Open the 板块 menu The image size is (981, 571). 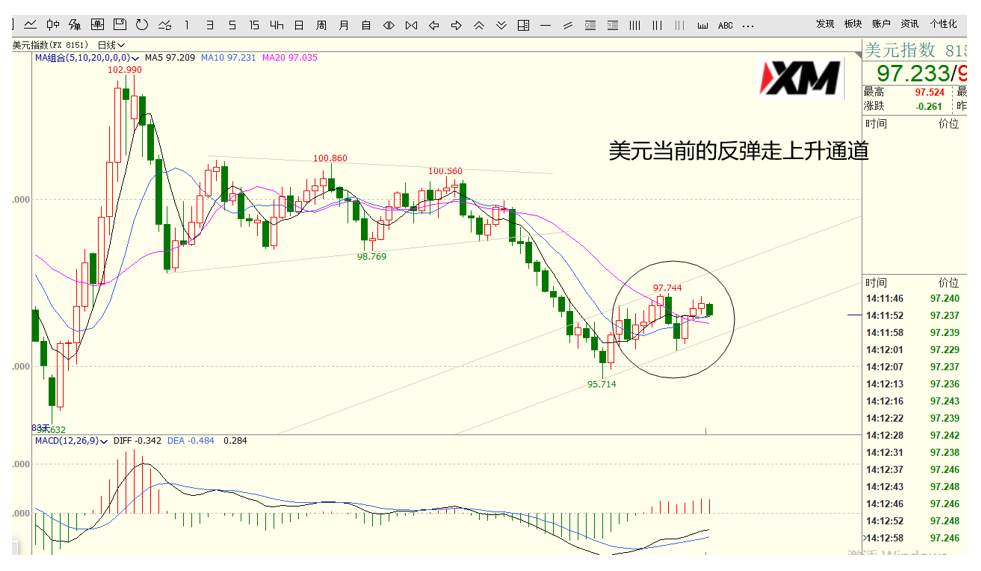pyautogui.click(x=853, y=24)
